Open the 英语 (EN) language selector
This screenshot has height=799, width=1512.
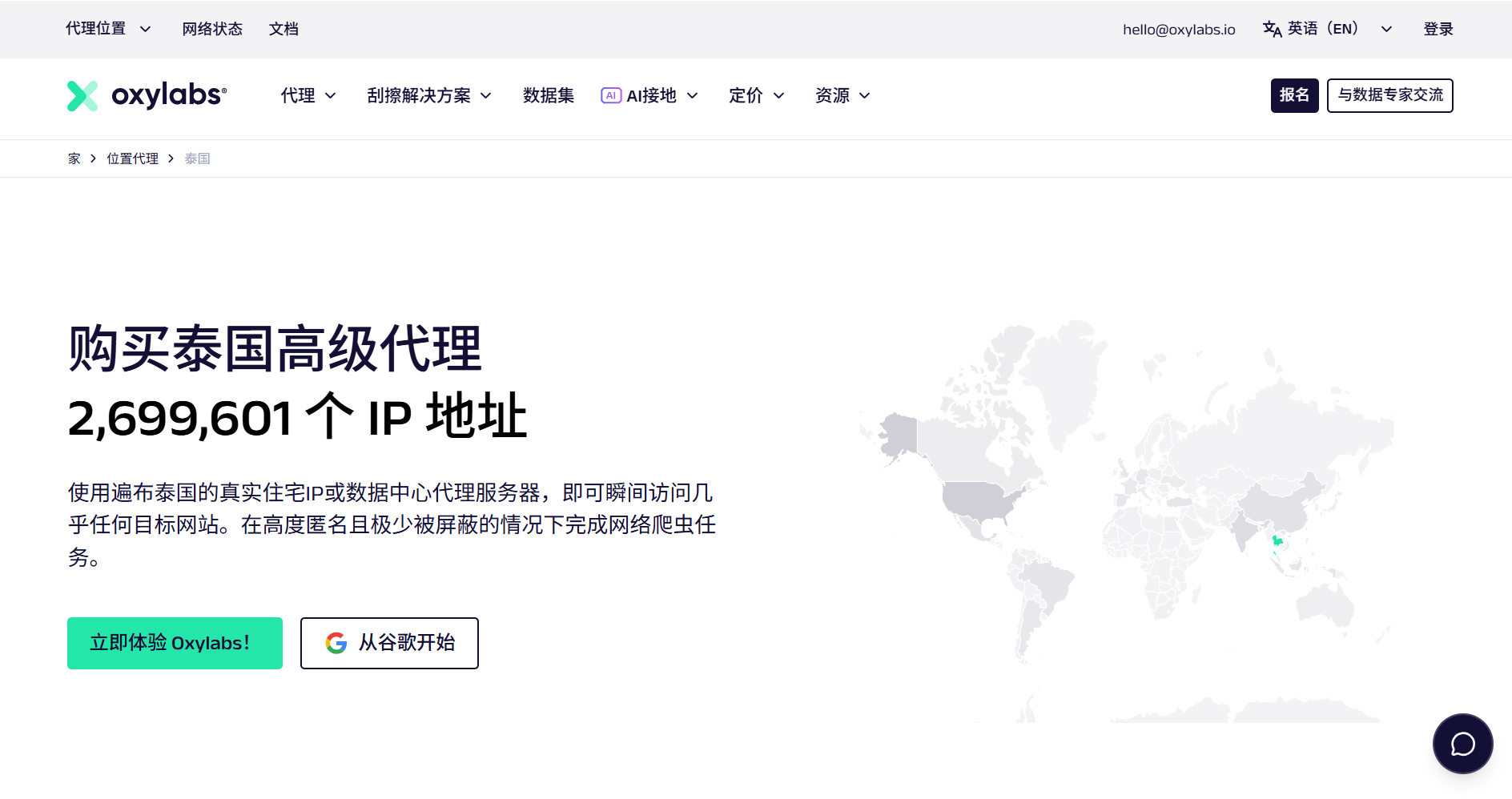tap(1328, 29)
